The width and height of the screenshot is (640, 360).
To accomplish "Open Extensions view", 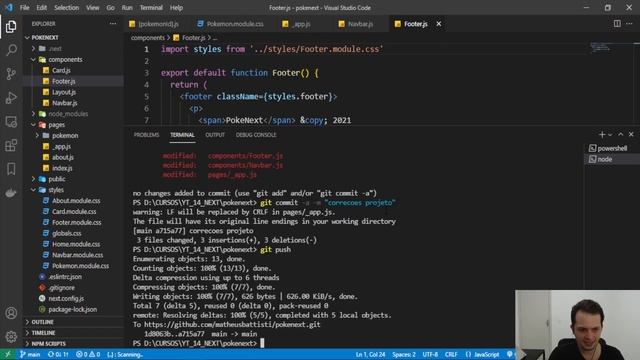I will pyautogui.click(x=11, y=145).
